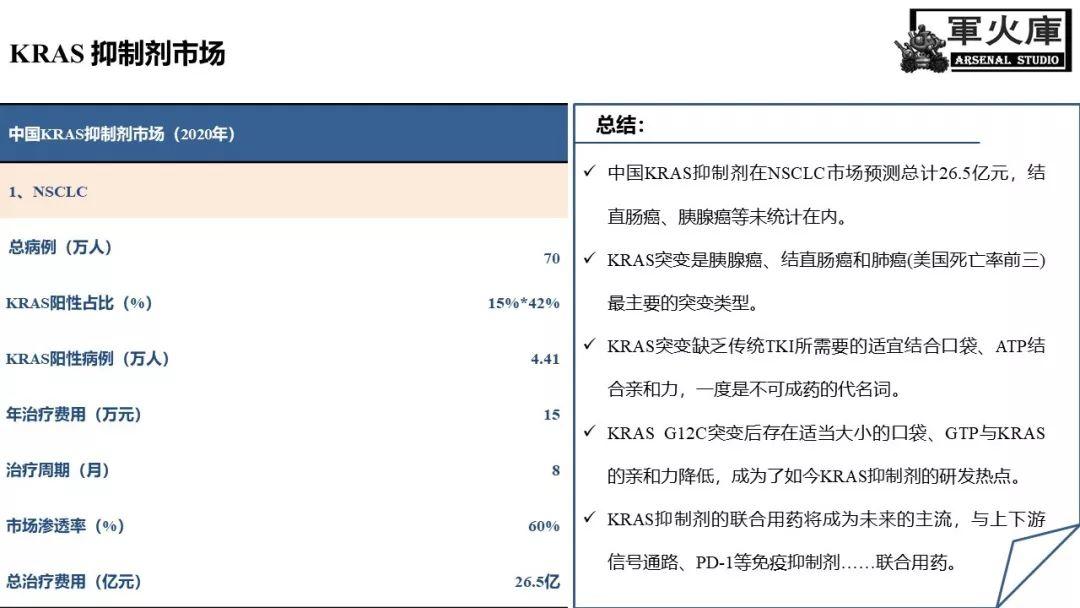
Task: Click the 总病例（万人）row label
Action: 60,248
